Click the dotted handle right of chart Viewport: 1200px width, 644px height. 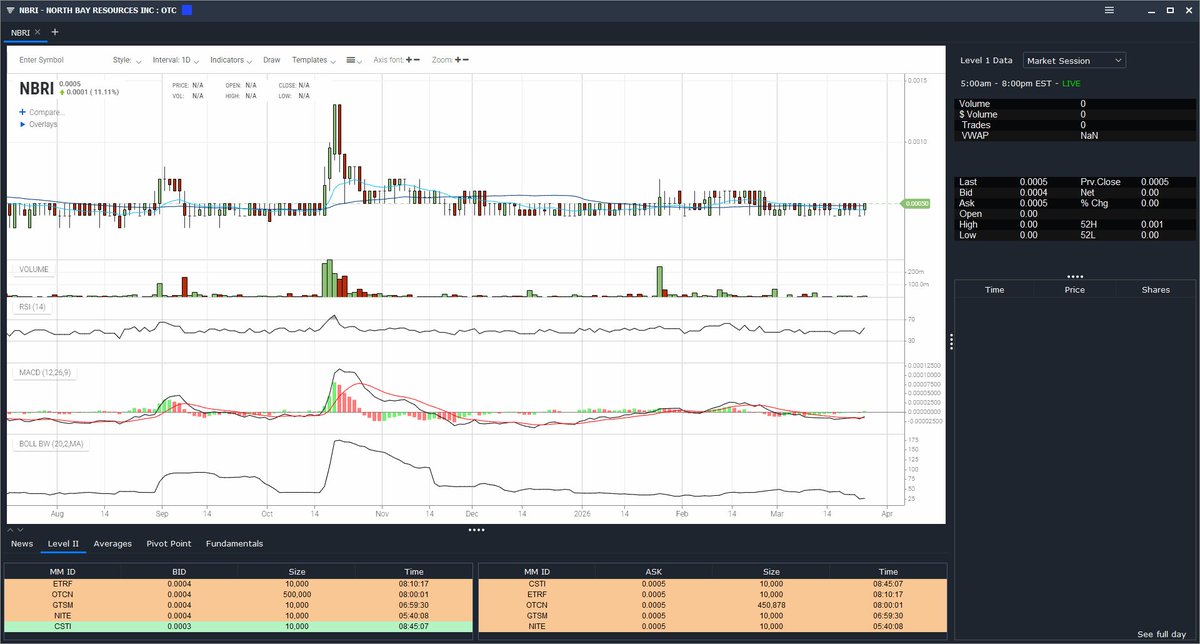951,341
